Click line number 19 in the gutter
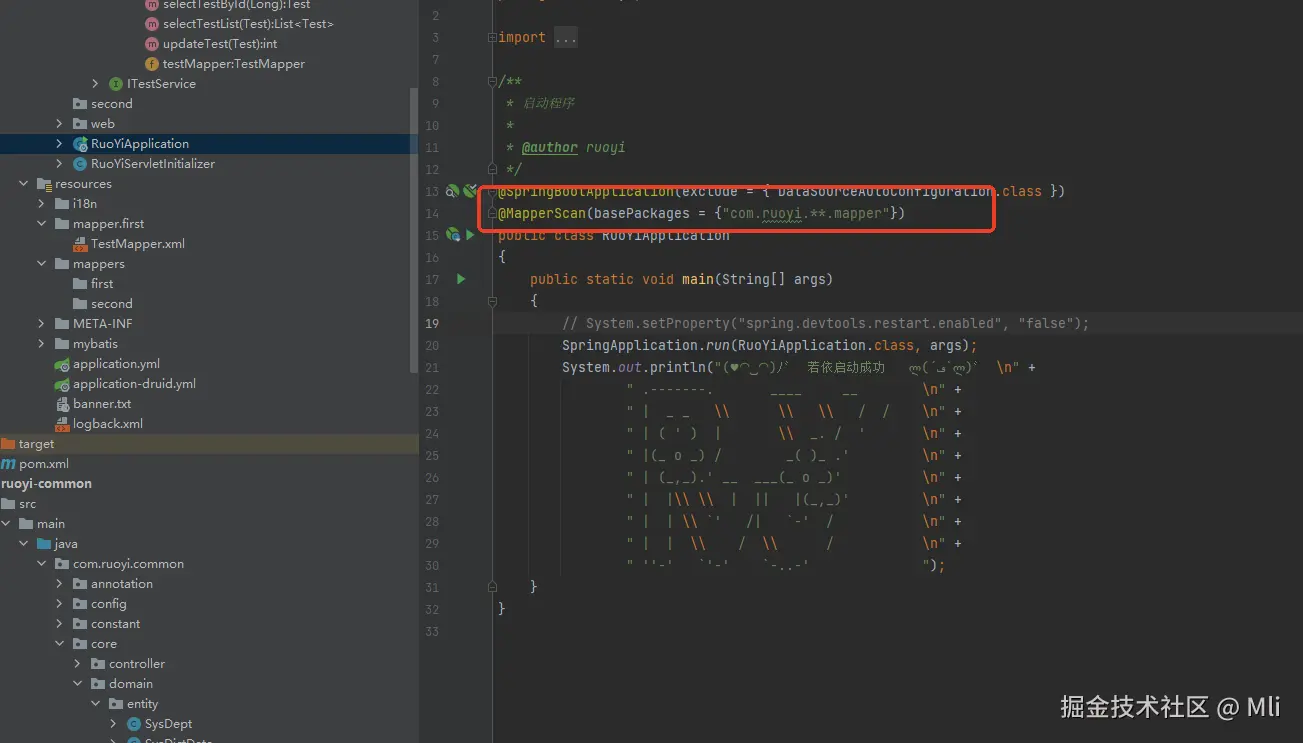The image size is (1303, 743). pos(432,323)
